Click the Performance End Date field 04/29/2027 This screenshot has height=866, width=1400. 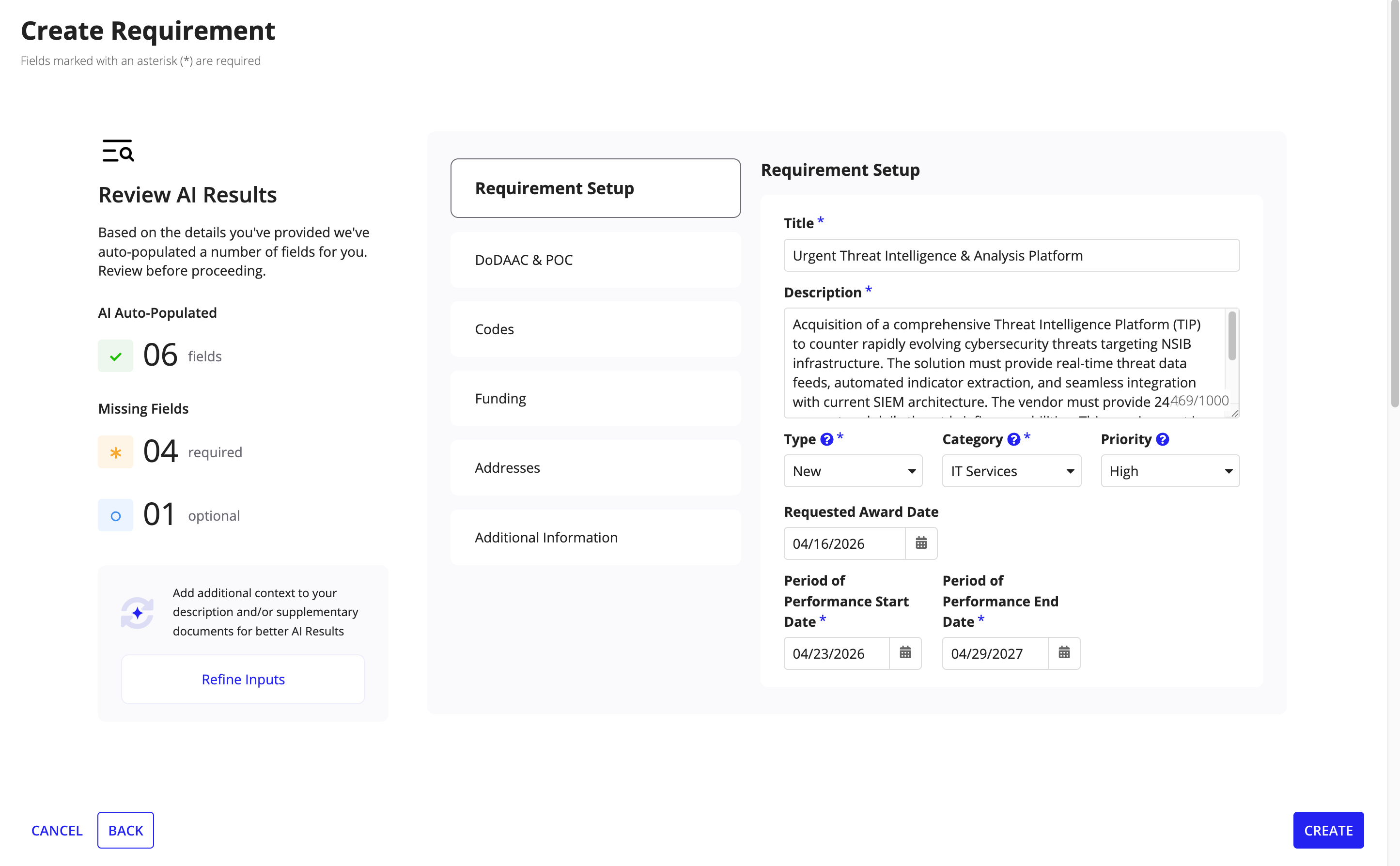tap(995, 653)
